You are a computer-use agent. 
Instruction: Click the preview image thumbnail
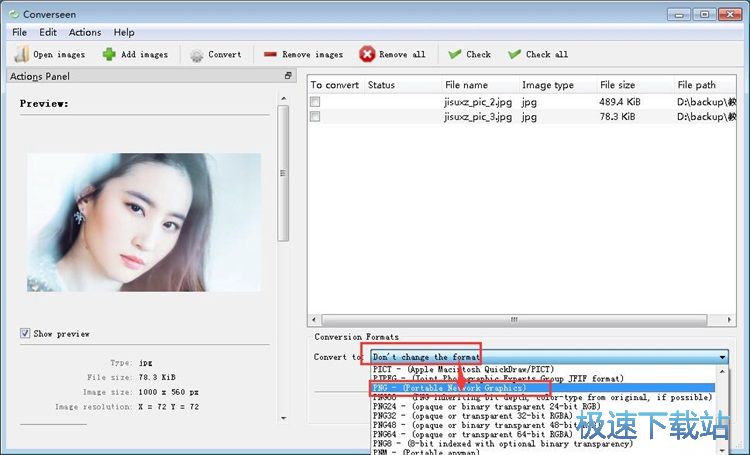coord(144,224)
